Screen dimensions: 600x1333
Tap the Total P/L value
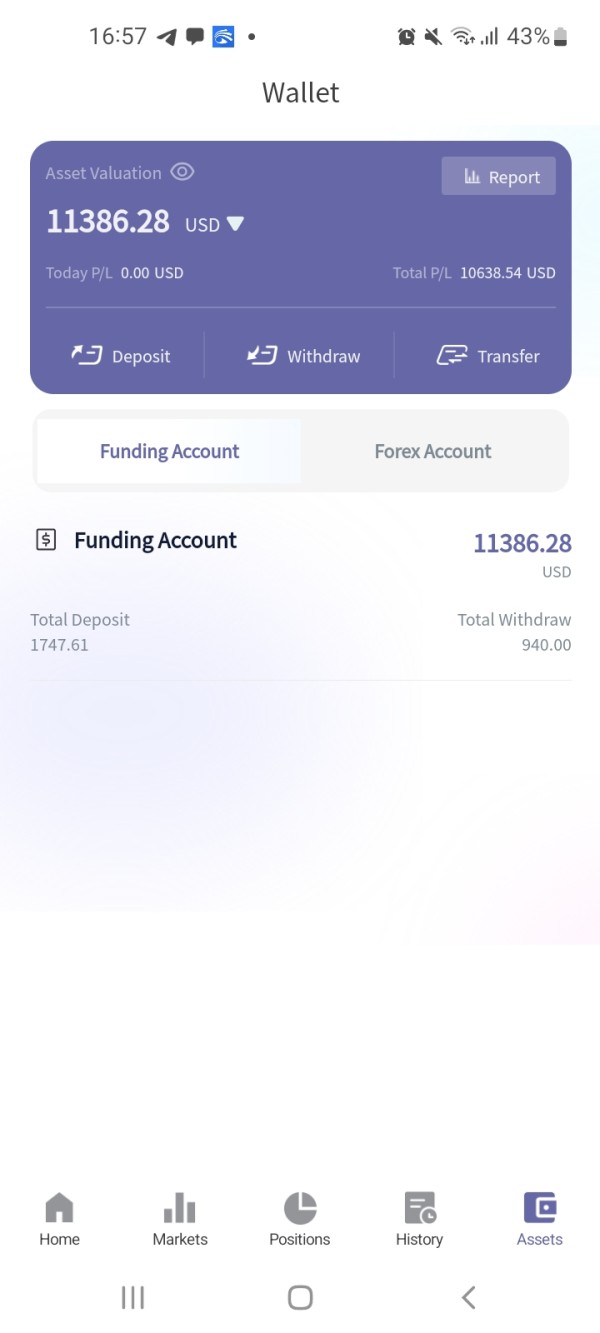tap(507, 273)
